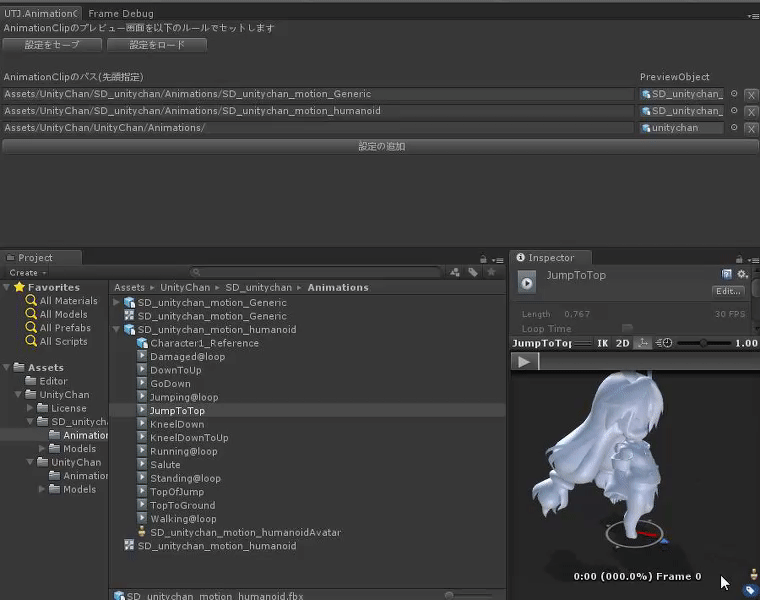Viewport: 760px width, 600px height.
Task: Select the Salute animation clip
Action: coord(165,465)
